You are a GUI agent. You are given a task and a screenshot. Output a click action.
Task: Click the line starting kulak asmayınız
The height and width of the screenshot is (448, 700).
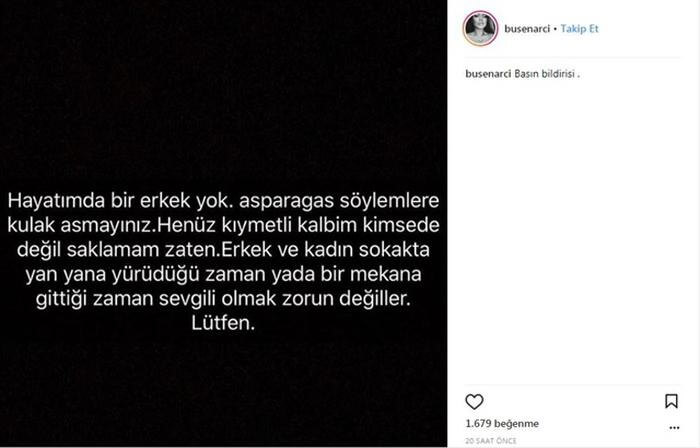(223, 225)
